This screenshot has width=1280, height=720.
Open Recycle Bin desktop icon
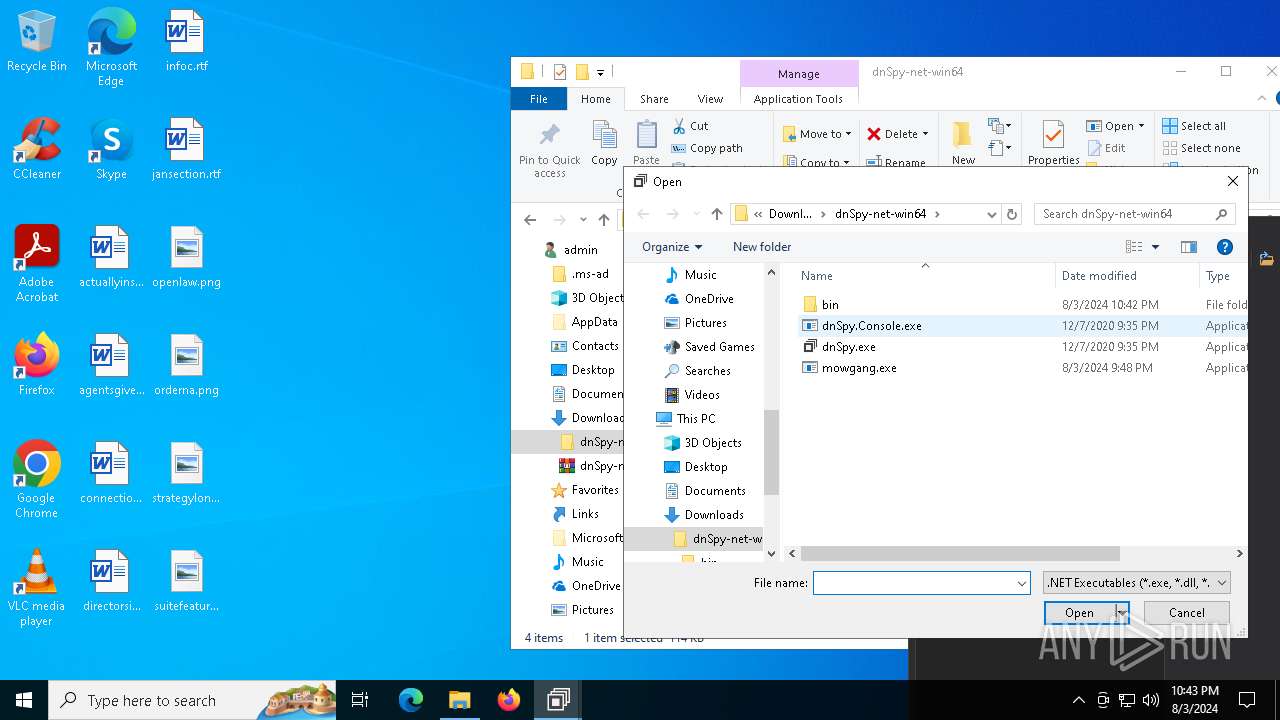(x=37, y=42)
